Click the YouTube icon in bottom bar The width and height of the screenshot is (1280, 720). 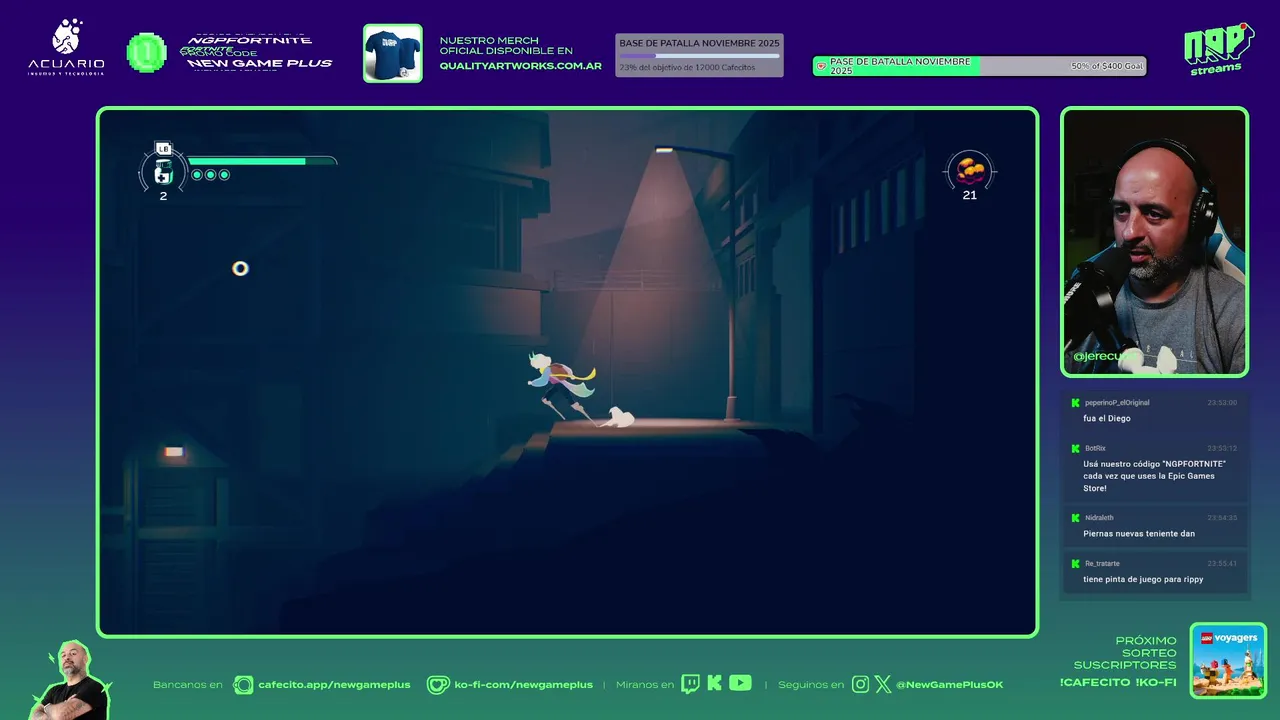[740, 683]
